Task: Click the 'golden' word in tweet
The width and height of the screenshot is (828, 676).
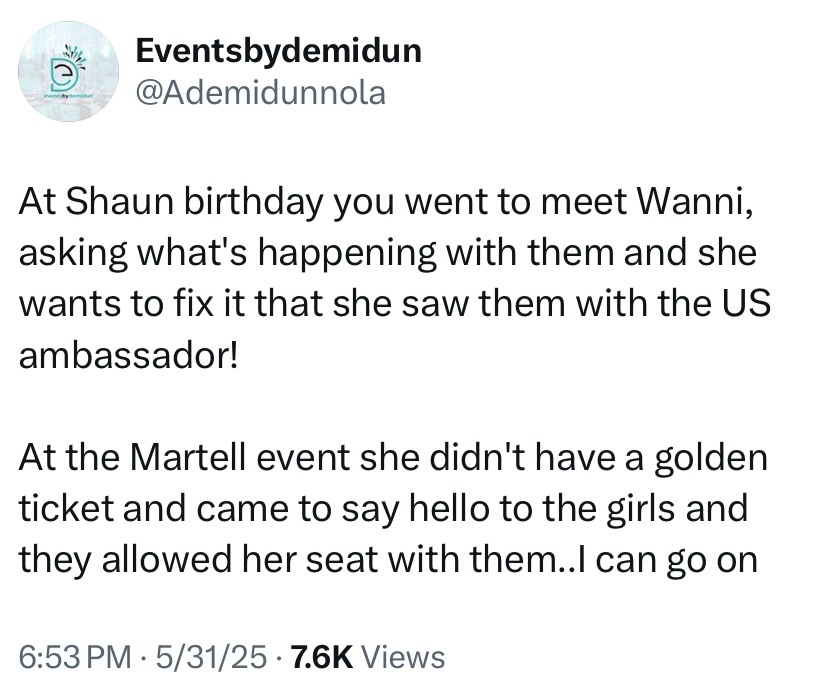Action: tap(711, 458)
